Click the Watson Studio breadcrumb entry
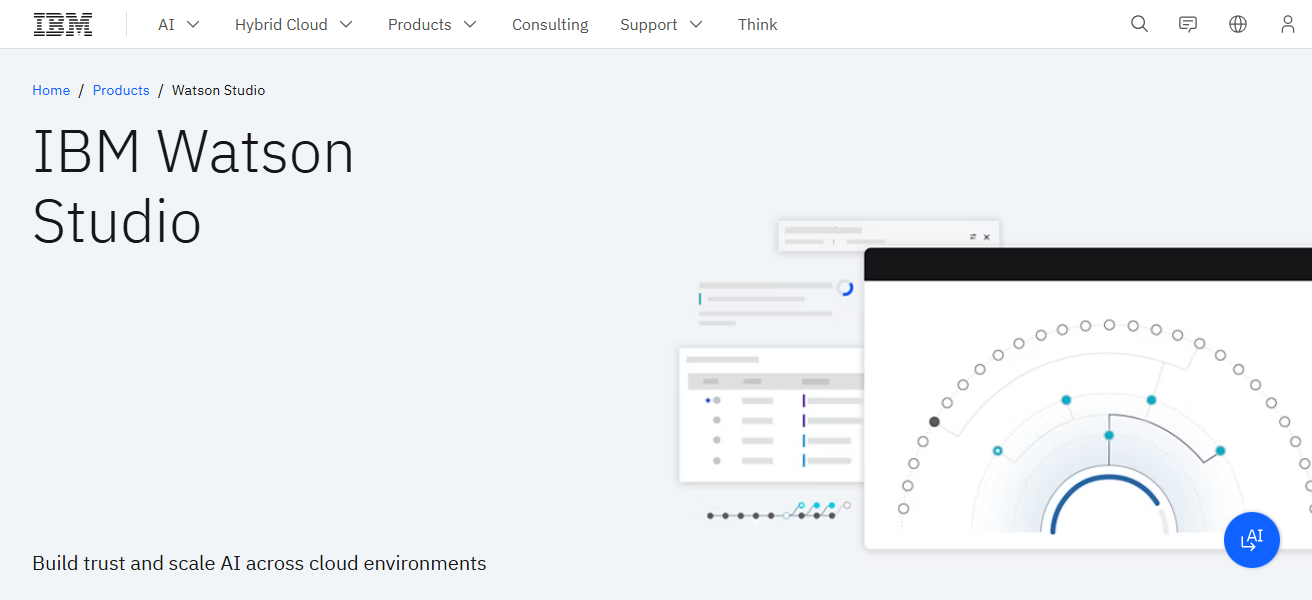The image size is (1312, 600). point(218,90)
